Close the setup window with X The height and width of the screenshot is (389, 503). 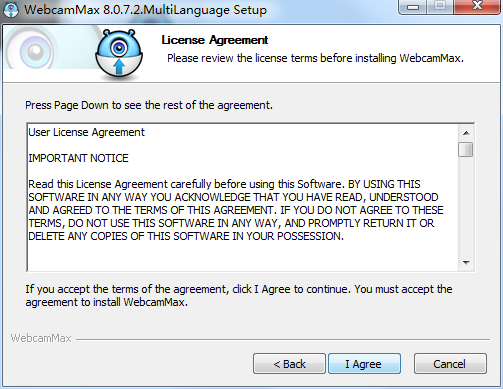[477, 6]
